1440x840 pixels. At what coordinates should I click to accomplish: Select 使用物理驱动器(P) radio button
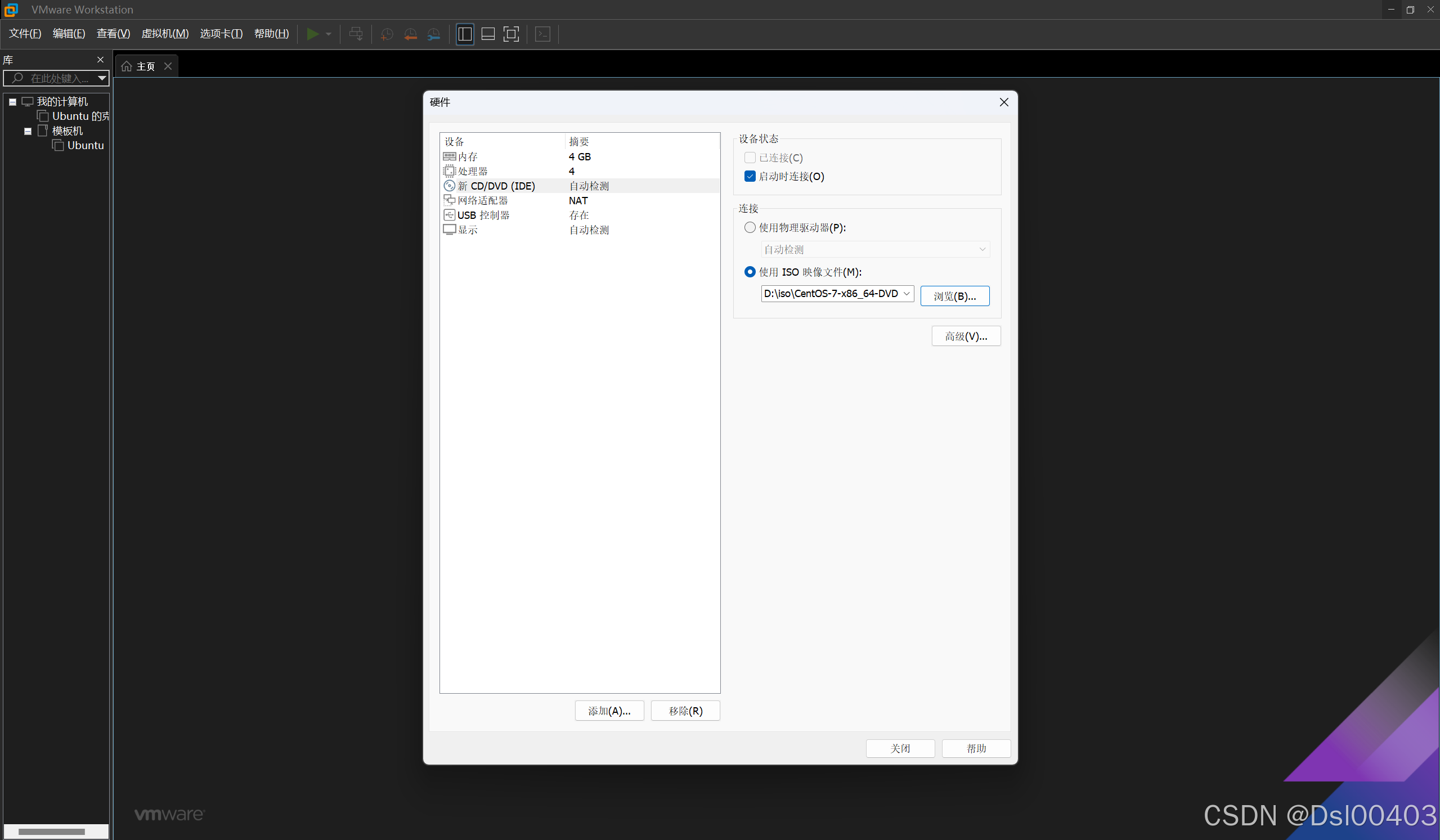tap(750, 227)
